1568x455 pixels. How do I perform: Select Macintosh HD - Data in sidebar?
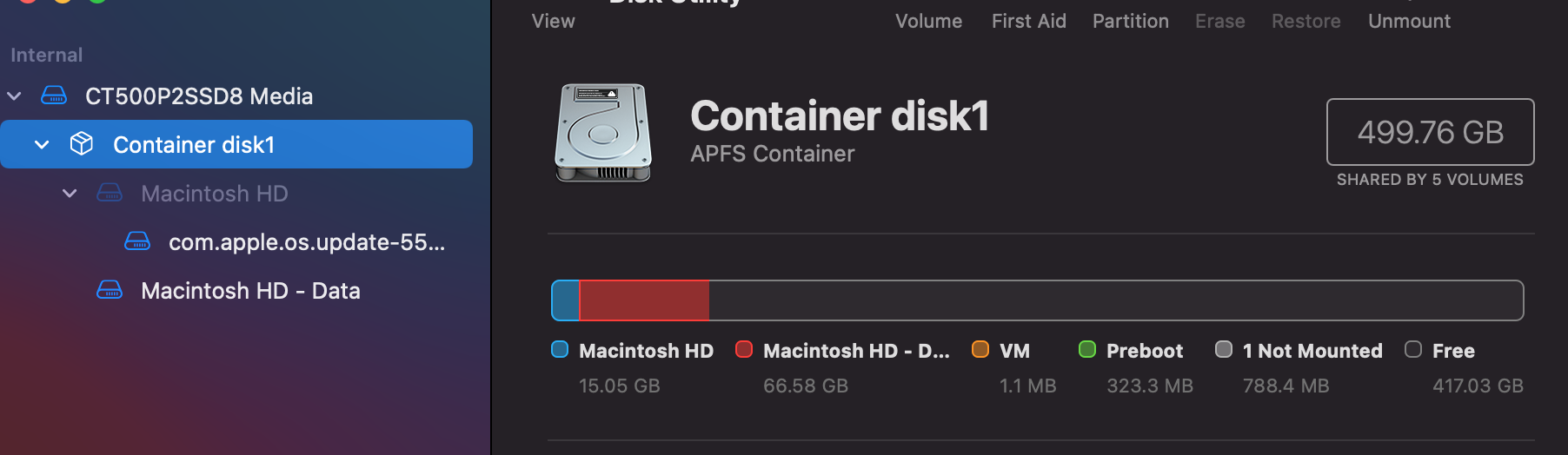(250, 290)
